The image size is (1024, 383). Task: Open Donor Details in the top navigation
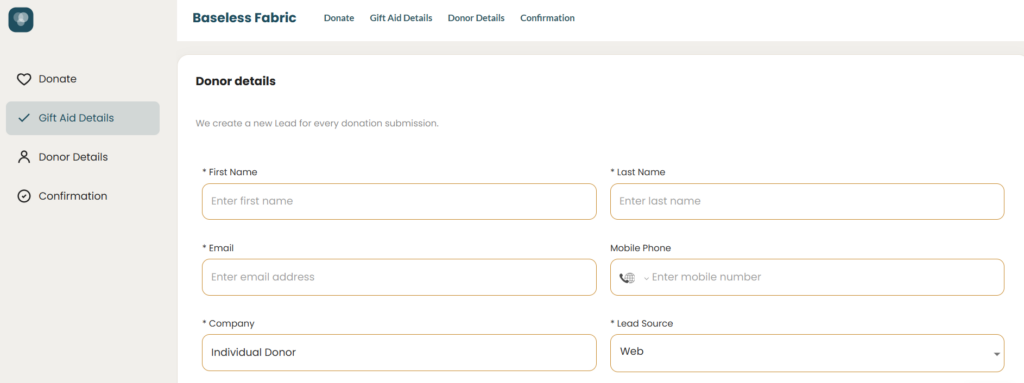click(x=476, y=18)
